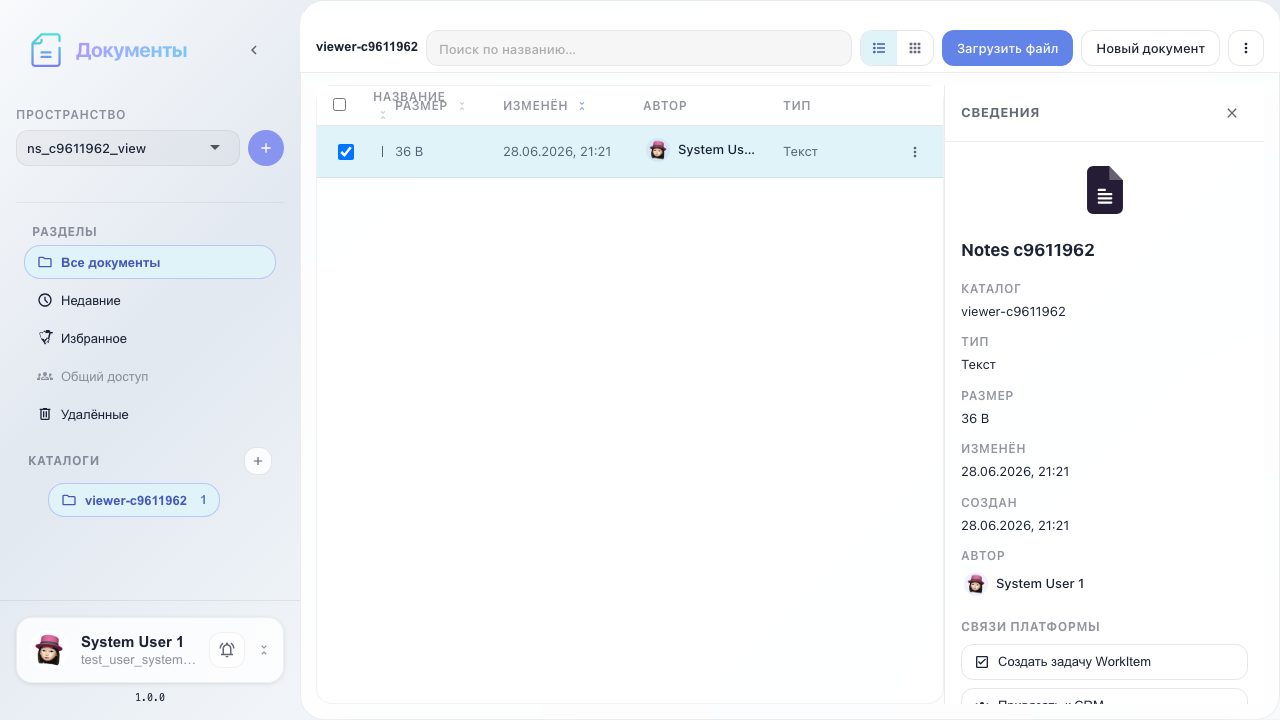Click the 28.06.2026, 21:21 modified cell in row

click(557, 152)
